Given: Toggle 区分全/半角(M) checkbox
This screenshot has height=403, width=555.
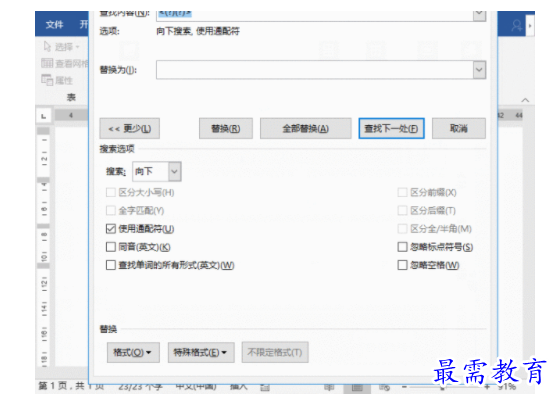Looking at the screenshot, I should point(402,229).
